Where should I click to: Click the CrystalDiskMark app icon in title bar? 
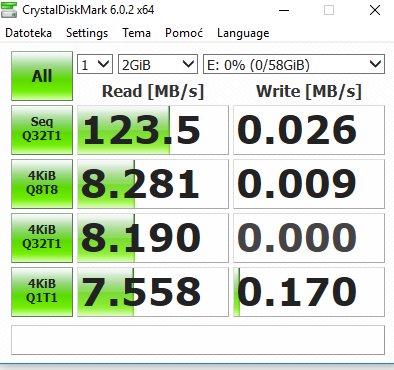tap(9, 10)
